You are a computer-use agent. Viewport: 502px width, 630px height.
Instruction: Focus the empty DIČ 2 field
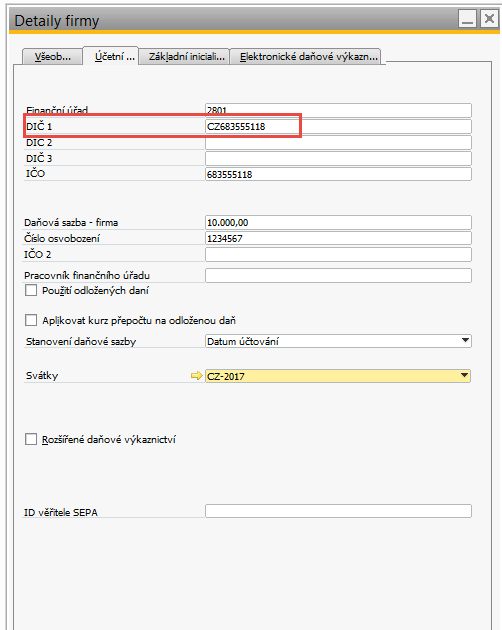click(338, 143)
